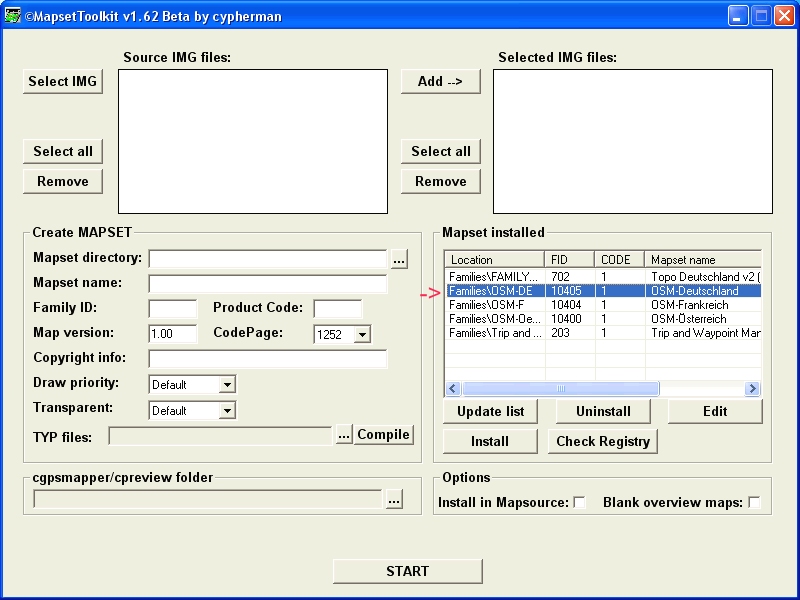Click FID value 10400
Viewport: 800px width, 600px height.
[566, 319]
